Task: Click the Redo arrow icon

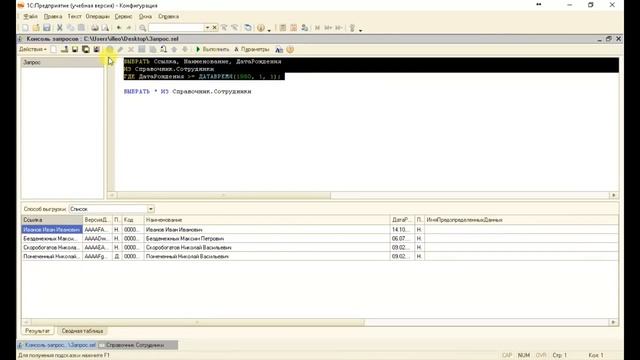Action: 129,28
